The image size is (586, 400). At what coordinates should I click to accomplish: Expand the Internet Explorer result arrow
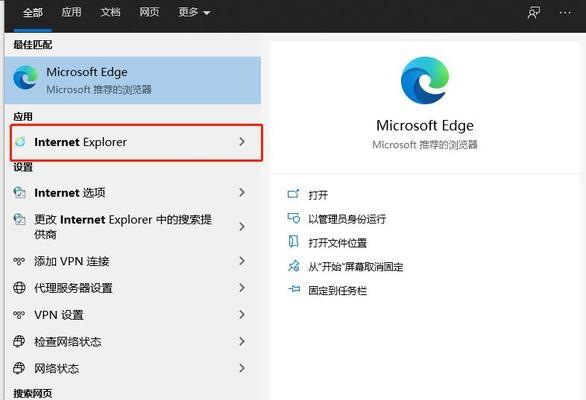pos(242,141)
